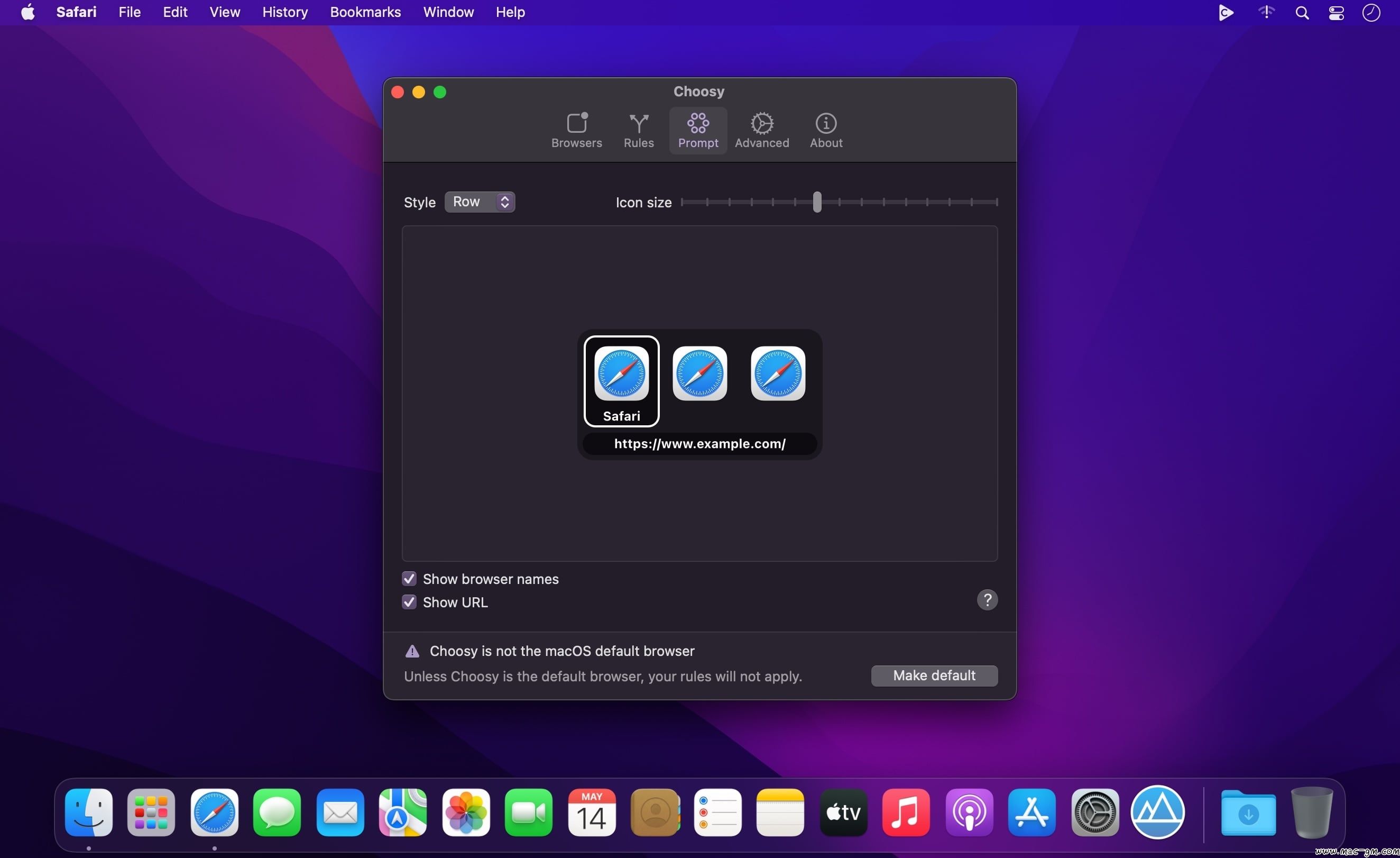Open Launchpad from the Dock
Screen dimensions: 1400x858
tap(151, 812)
